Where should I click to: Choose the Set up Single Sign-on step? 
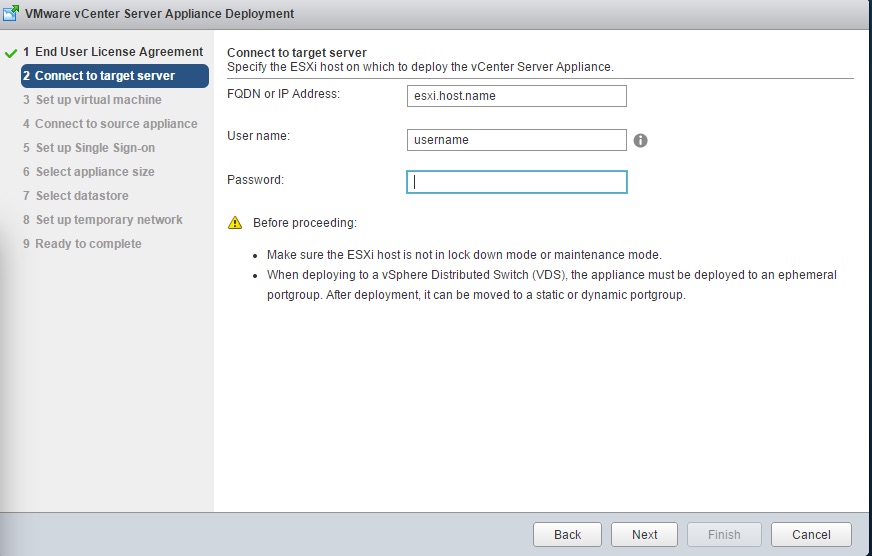[95, 148]
